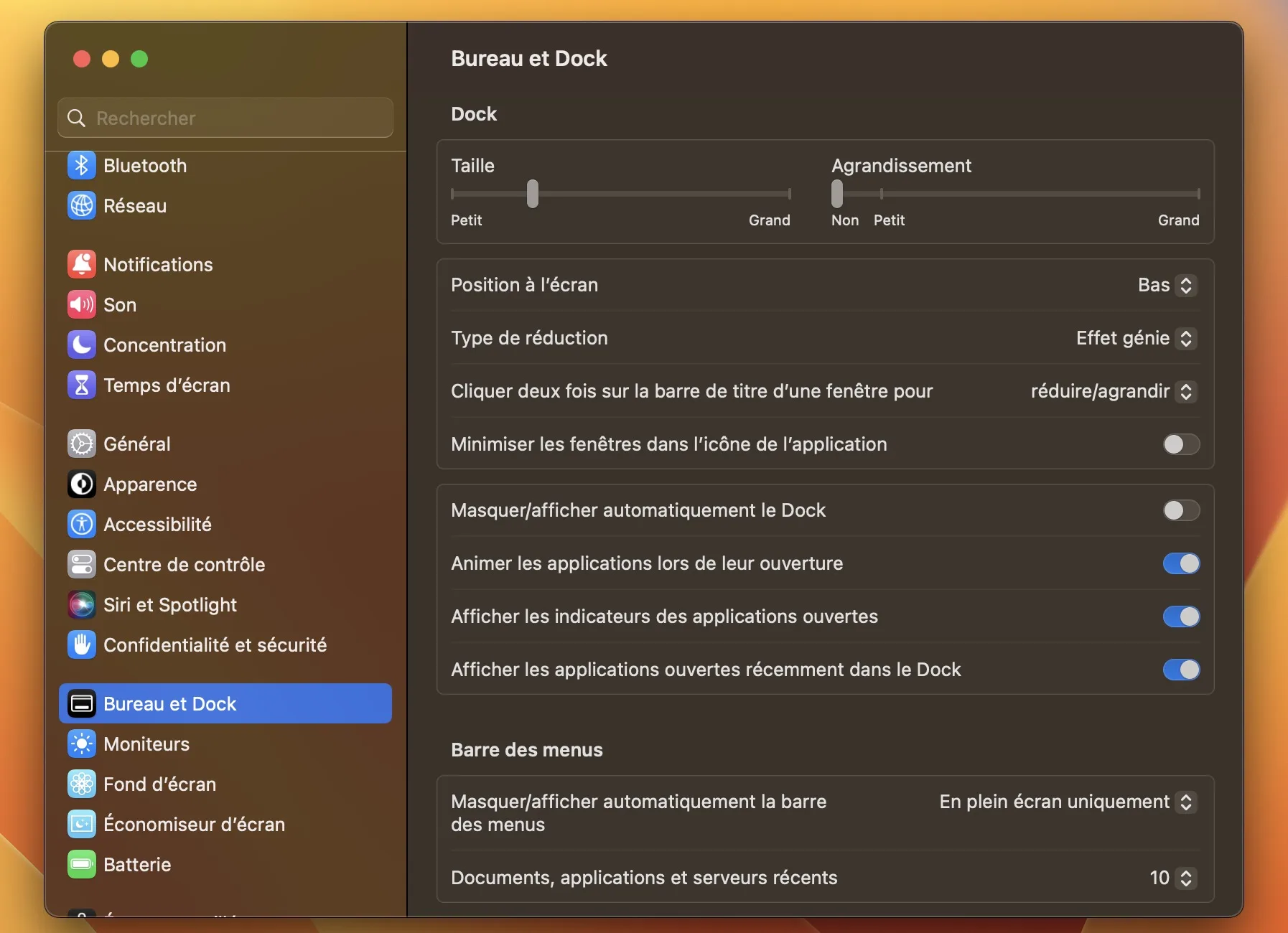Click the Siri et Spotlight icon
Viewport: 1288px width, 933px height.
click(x=82, y=605)
